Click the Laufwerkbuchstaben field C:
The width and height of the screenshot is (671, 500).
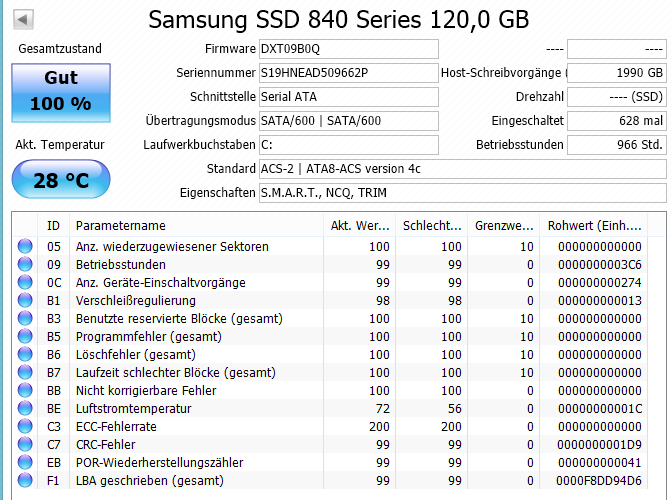pyautogui.click(x=349, y=145)
